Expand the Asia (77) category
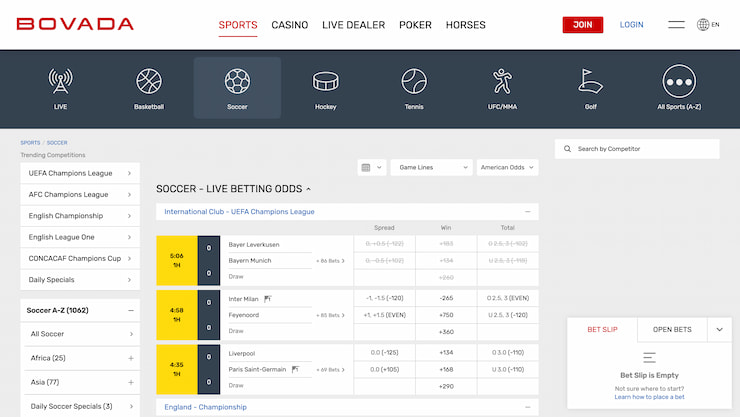 [x=131, y=382]
